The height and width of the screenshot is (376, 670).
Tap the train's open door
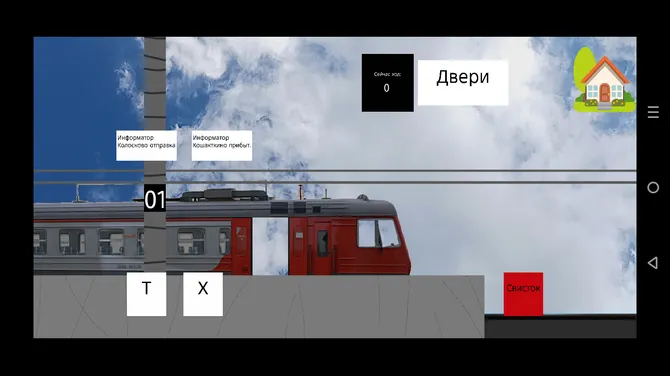[x=270, y=247]
